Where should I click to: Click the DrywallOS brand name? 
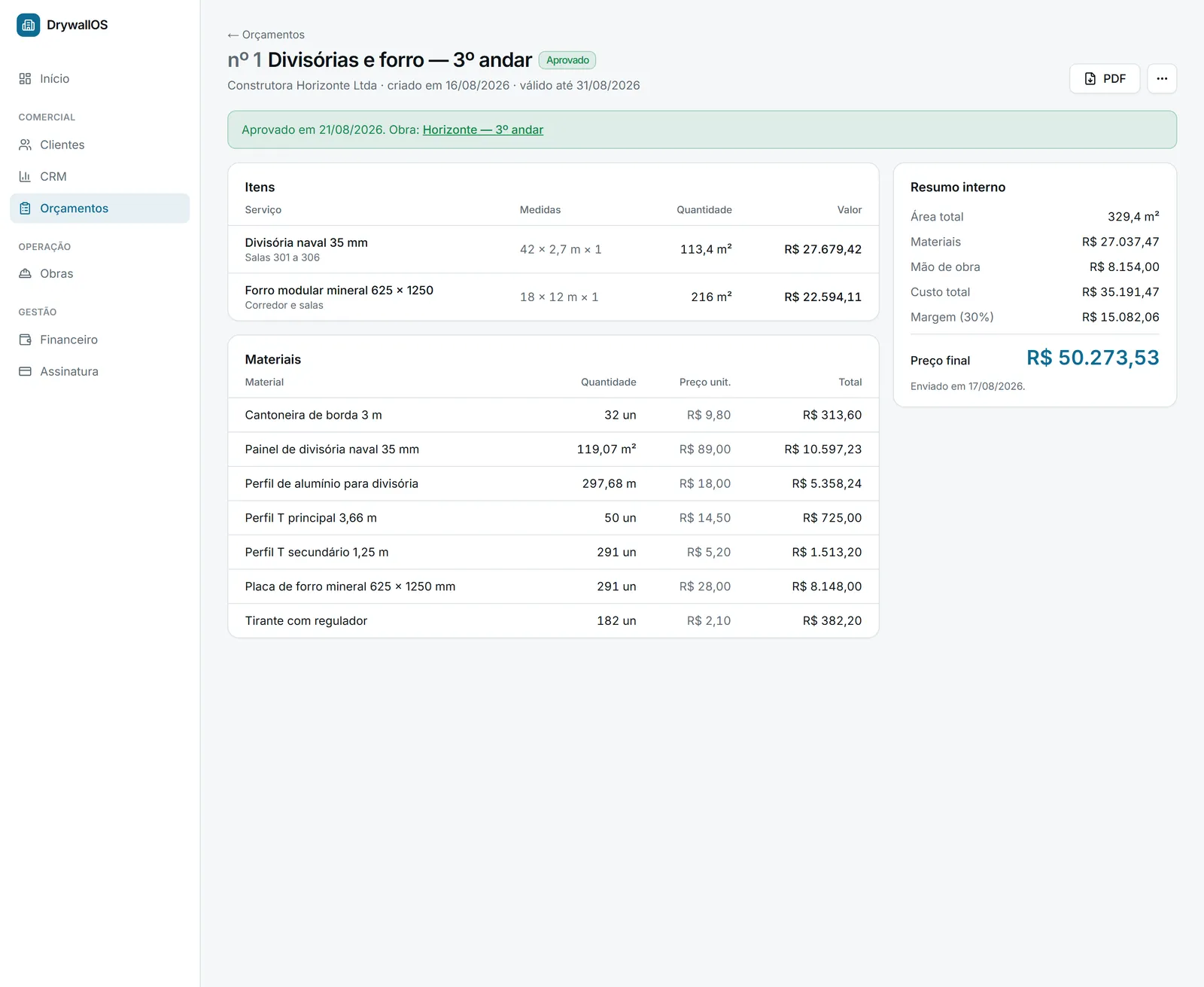click(x=77, y=25)
